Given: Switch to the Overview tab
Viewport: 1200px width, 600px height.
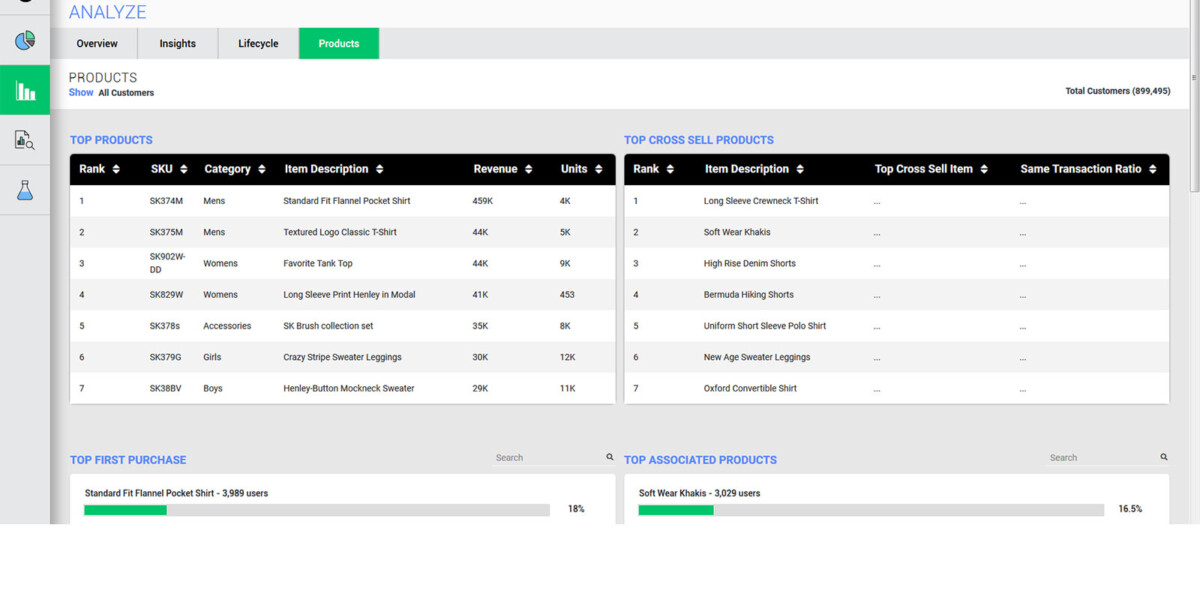Looking at the screenshot, I should (97, 43).
